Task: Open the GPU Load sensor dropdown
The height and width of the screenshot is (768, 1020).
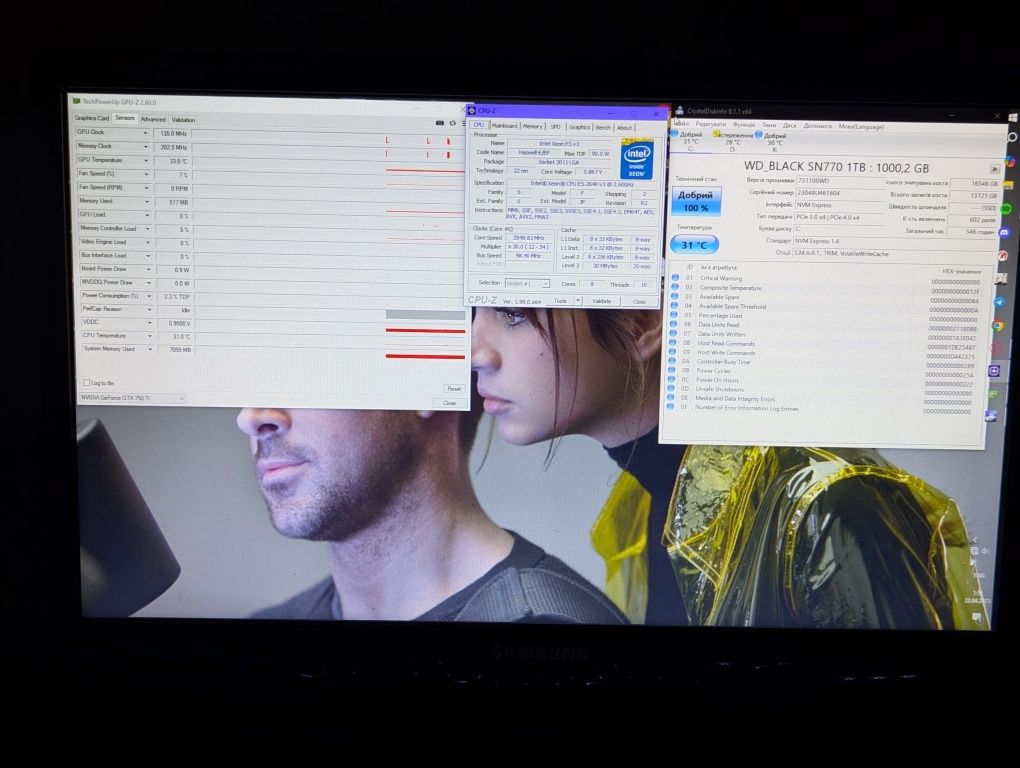Action: point(147,215)
